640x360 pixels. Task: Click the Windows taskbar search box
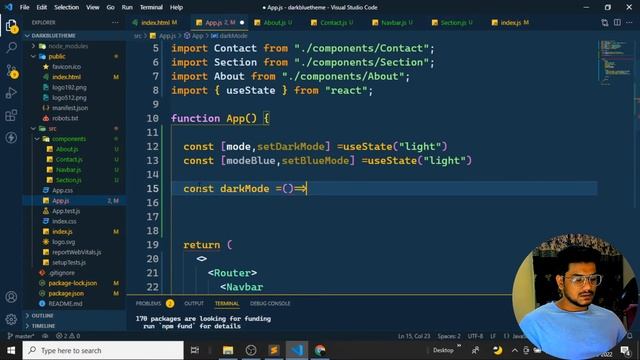[x=103, y=350]
